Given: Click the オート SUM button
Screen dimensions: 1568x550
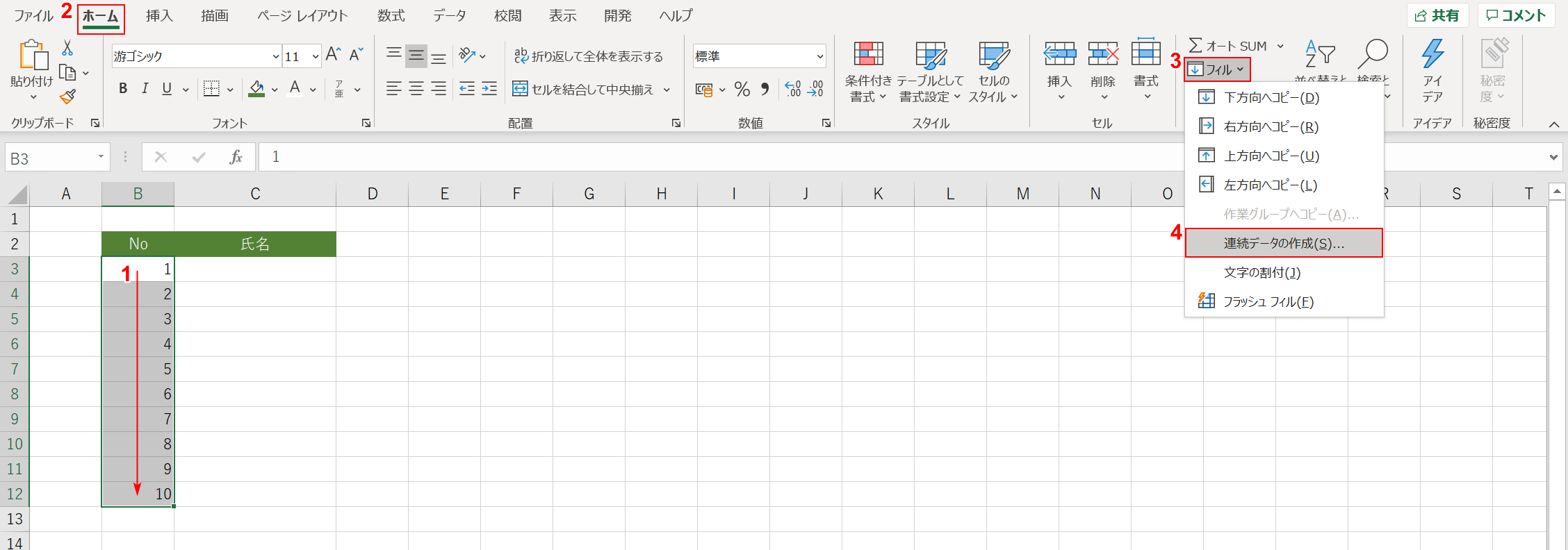Looking at the screenshot, I should [1228, 46].
